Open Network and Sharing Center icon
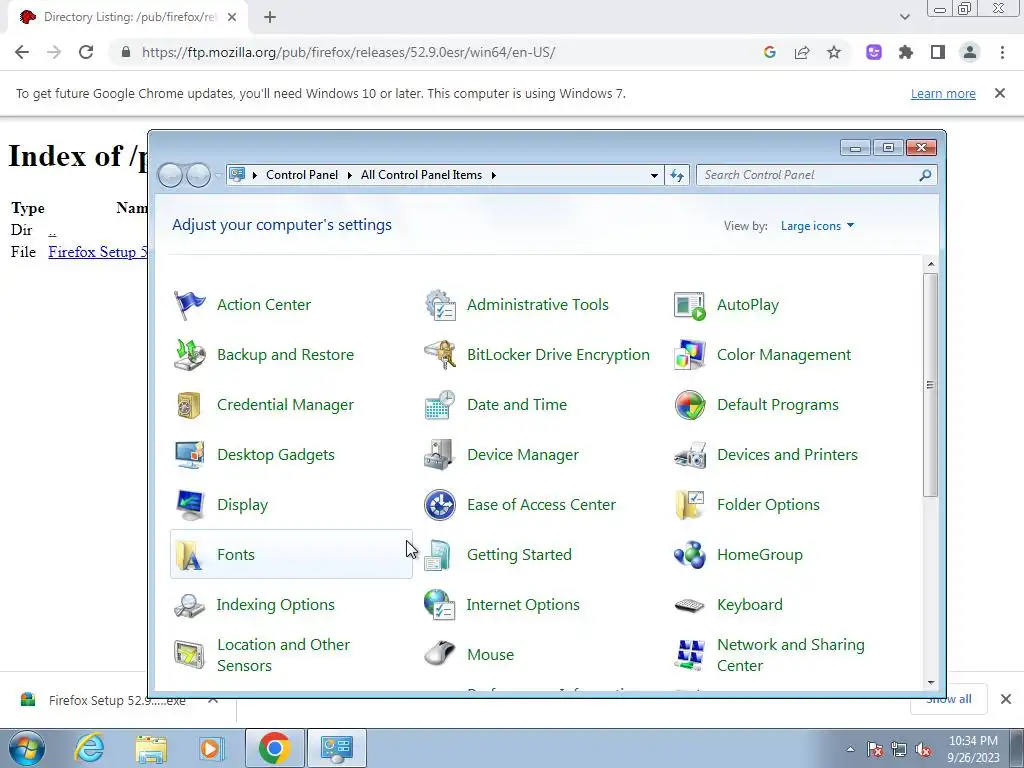The image size is (1024, 768). point(690,655)
